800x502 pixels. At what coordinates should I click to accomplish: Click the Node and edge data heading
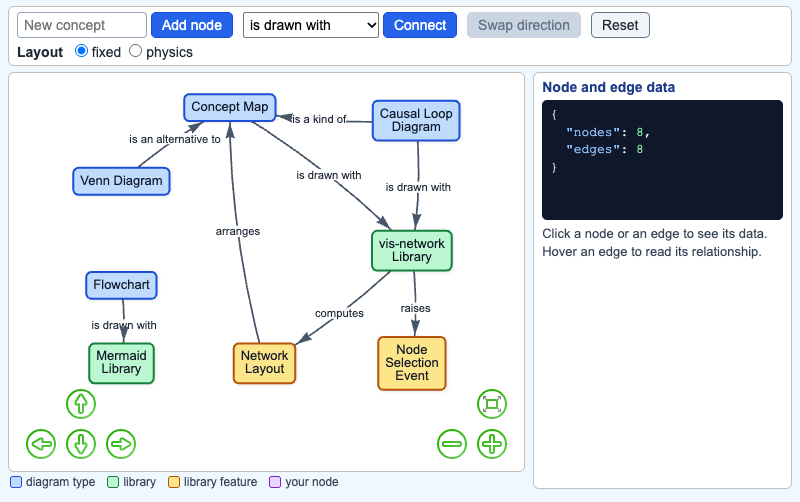(609, 87)
